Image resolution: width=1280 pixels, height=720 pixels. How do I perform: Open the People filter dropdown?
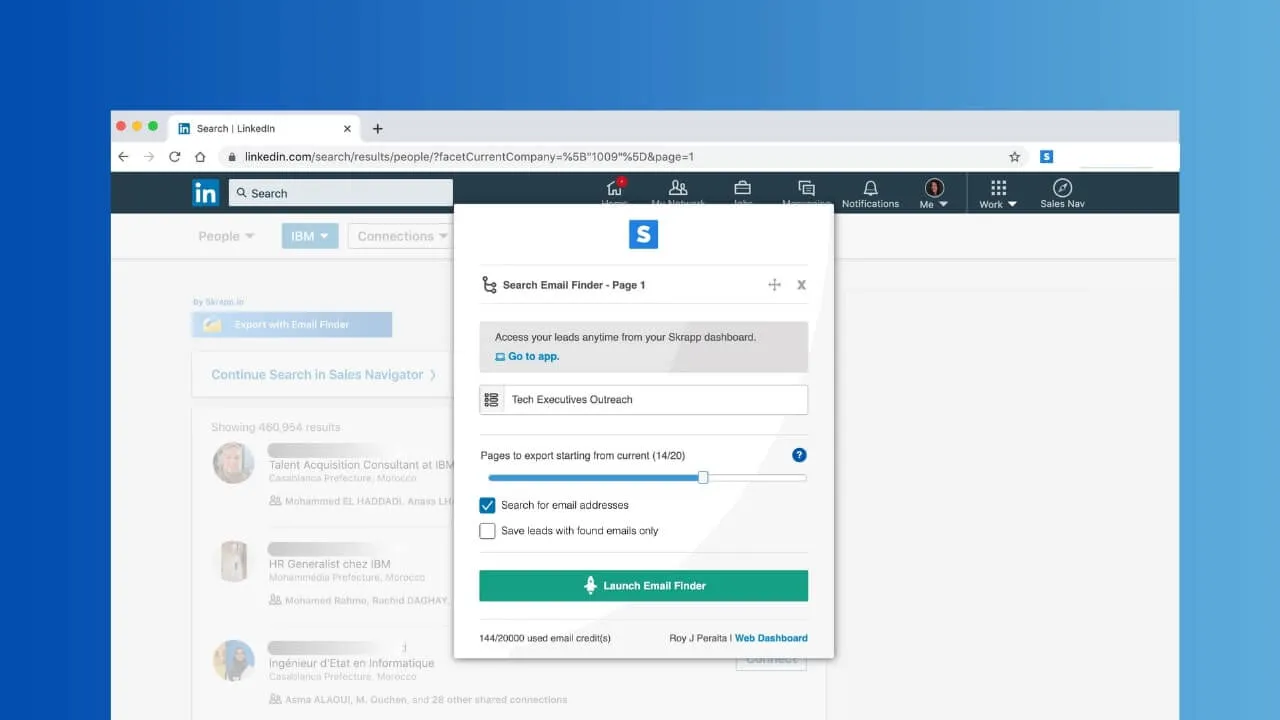226,236
